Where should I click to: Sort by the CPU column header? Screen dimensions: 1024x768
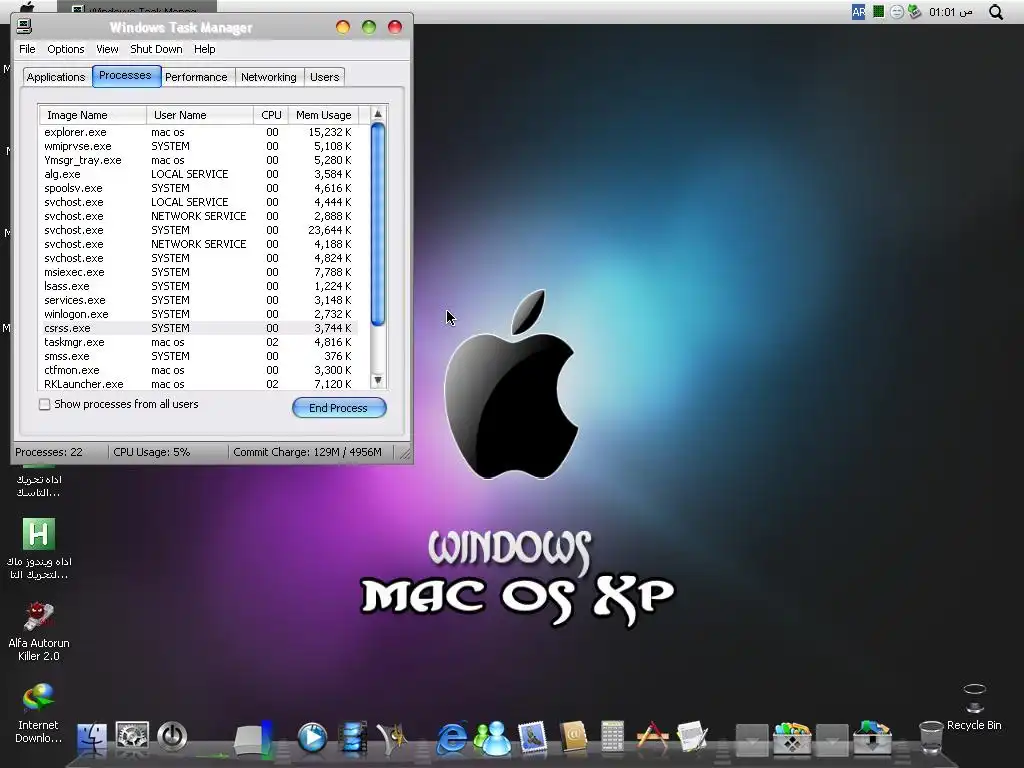(x=271, y=115)
